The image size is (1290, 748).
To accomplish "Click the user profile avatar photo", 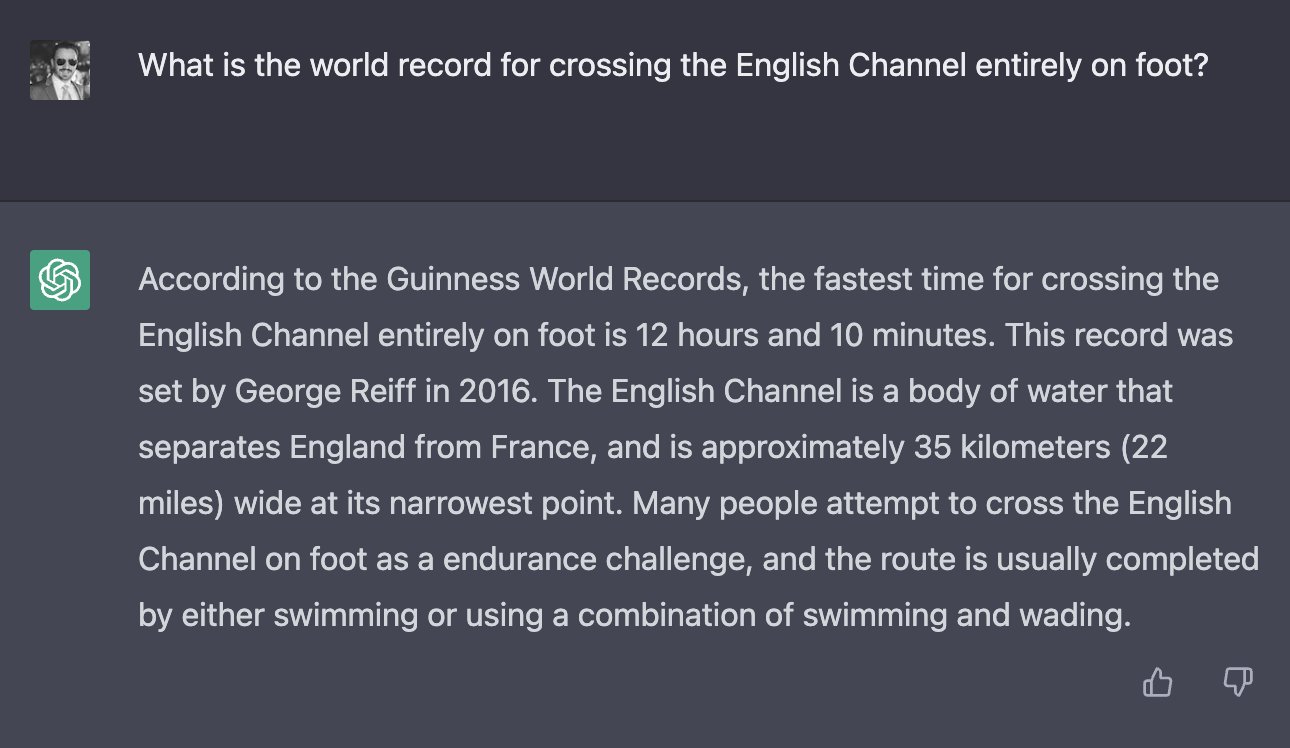I will point(60,70).
